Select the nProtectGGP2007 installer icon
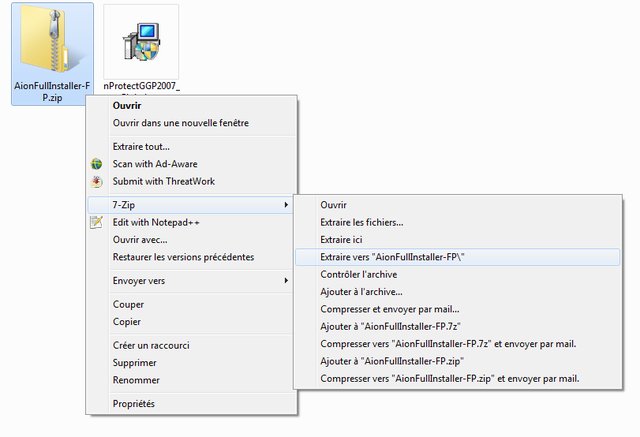This screenshot has height=437, width=640. coord(141,42)
